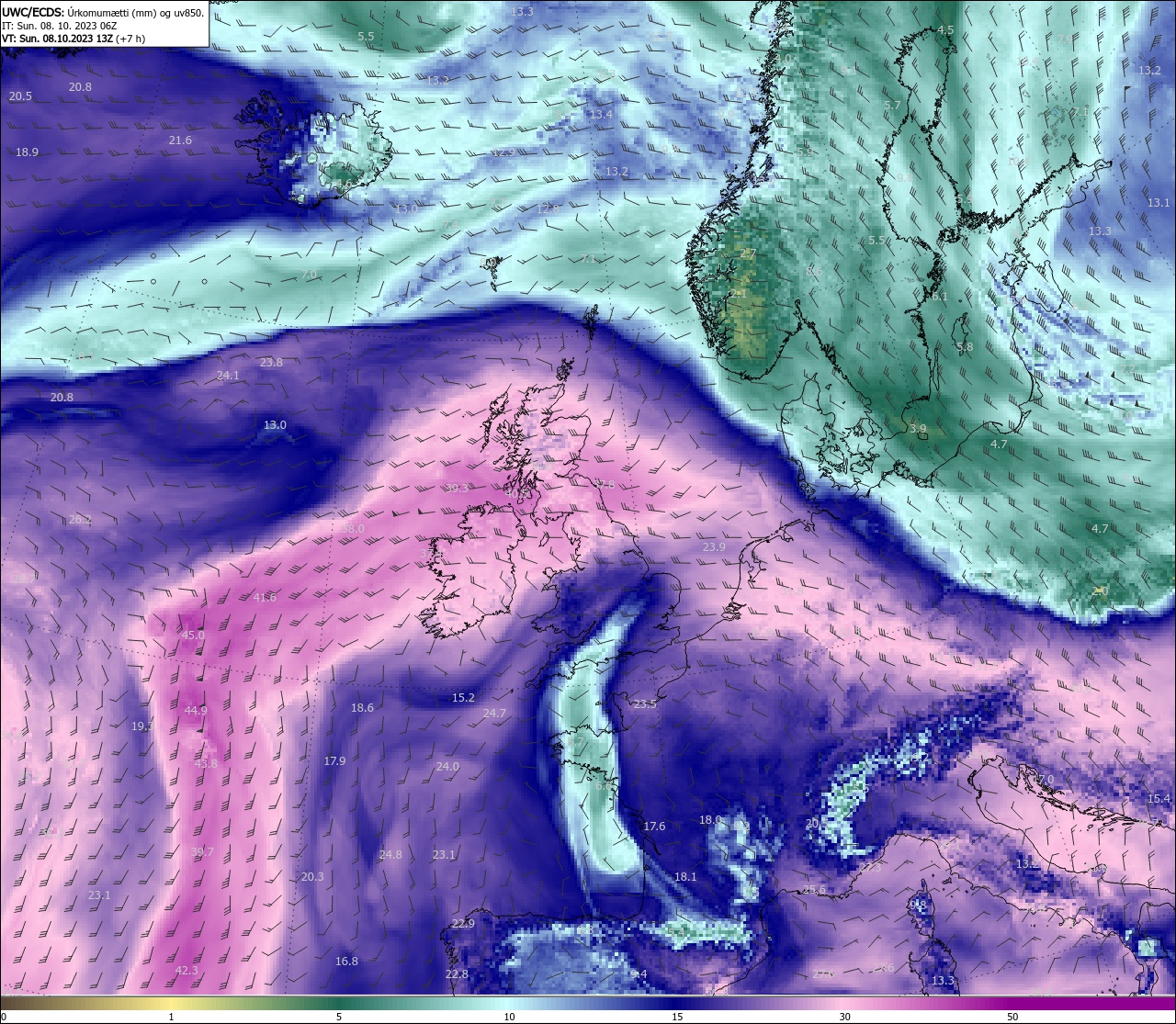Click the 44.9 value on the map
Viewport: 1176px width, 1024px height.
(x=196, y=711)
